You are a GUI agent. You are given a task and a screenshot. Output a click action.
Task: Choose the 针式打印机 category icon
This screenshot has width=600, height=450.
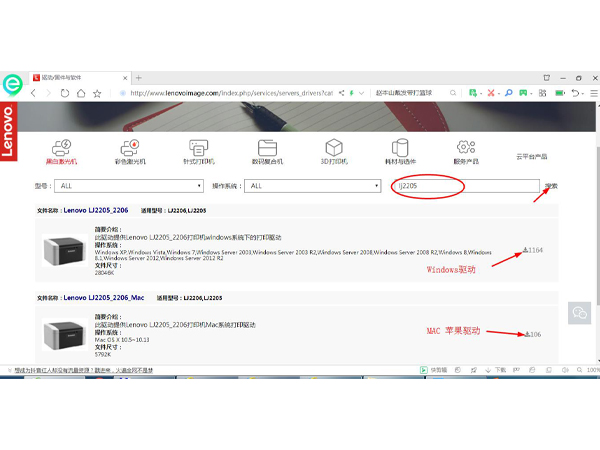click(x=199, y=148)
